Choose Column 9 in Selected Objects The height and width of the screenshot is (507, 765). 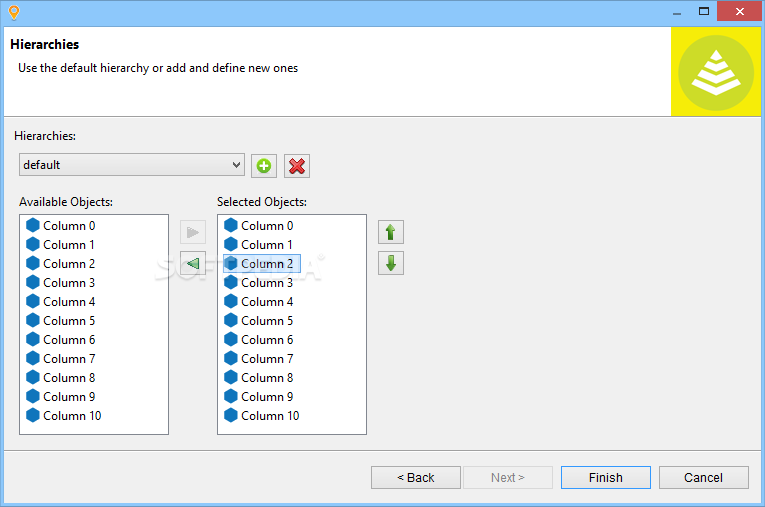(x=259, y=397)
